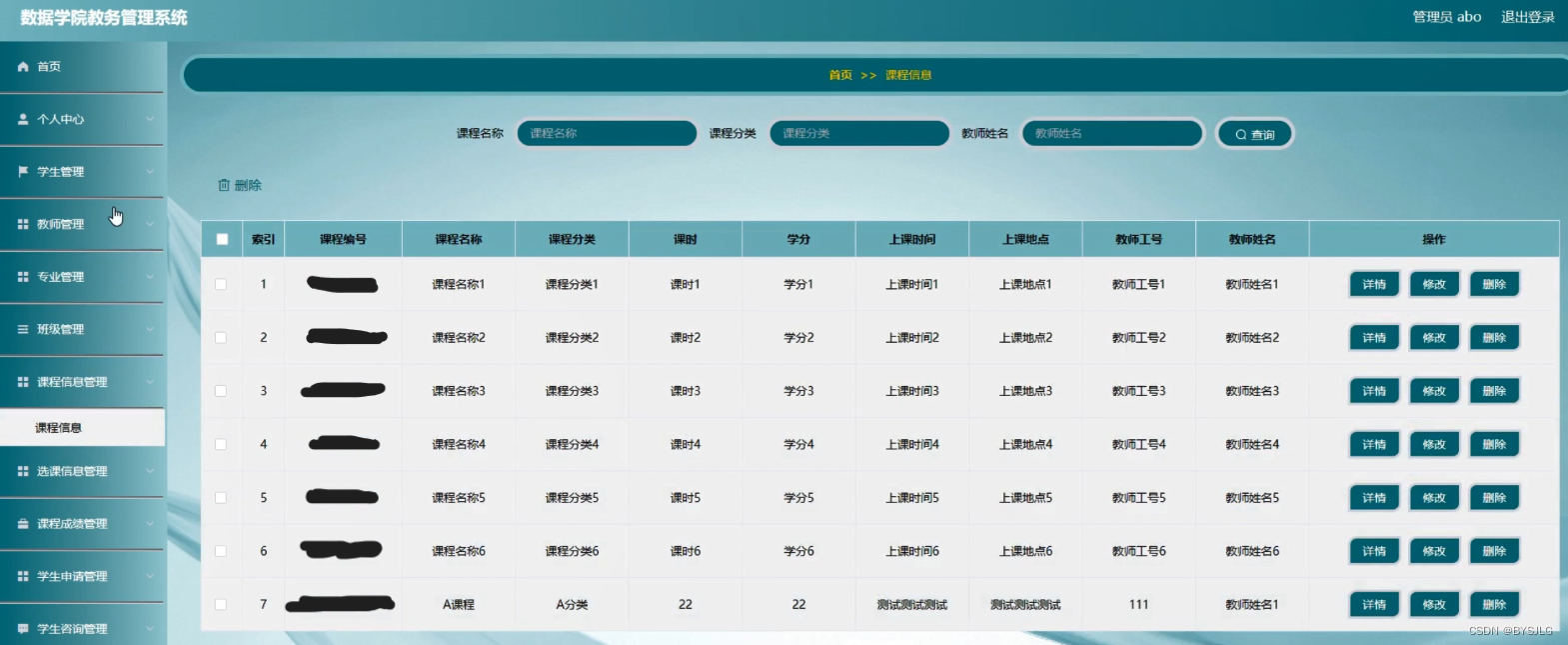Viewport: 1568px width, 645px height.
Task: Expand the 专业管理 menu chevron
Action: pyautogui.click(x=150, y=277)
